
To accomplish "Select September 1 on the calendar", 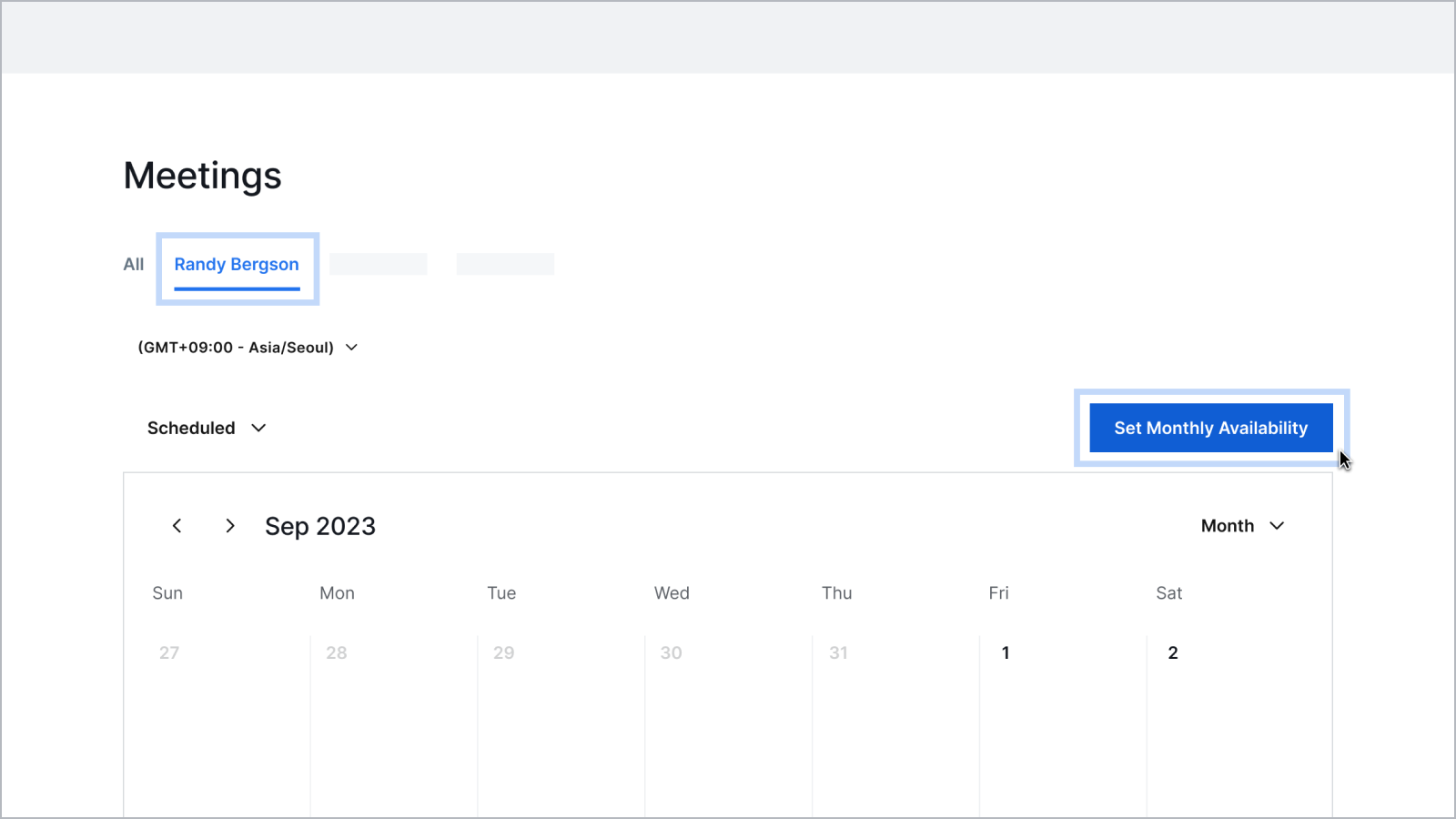I will (x=1006, y=652).
